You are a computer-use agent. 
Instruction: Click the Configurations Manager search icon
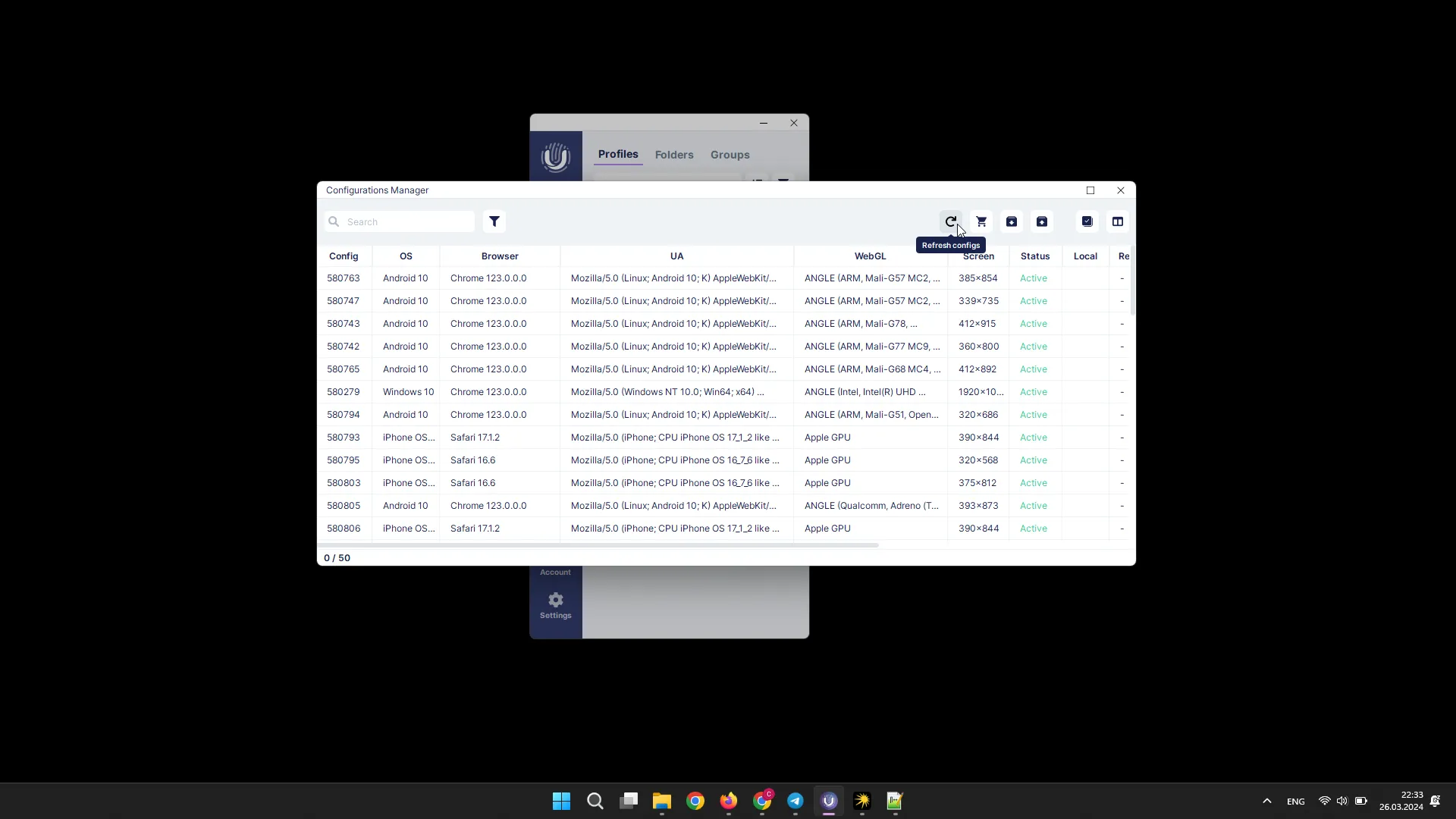[334, 221]
